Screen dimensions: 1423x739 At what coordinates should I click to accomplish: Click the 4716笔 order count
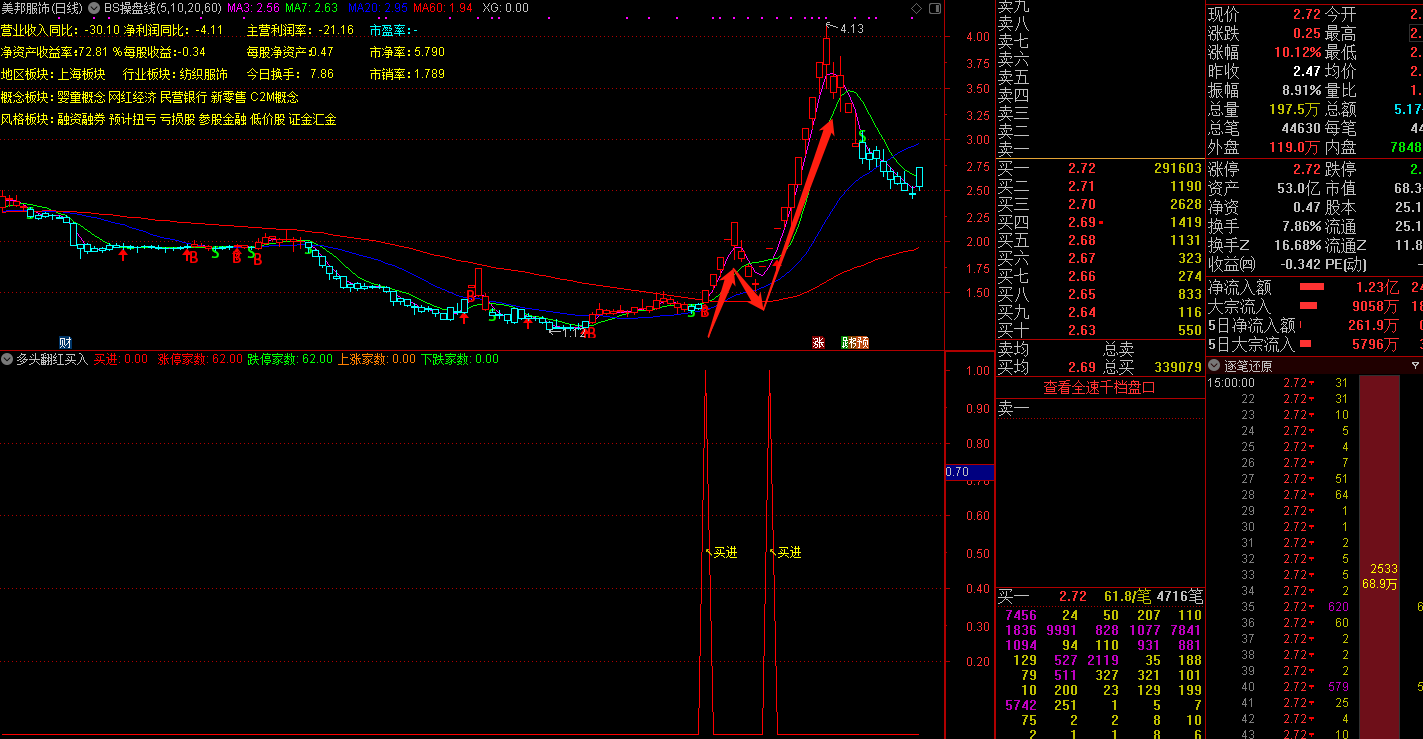[x=1180, y=597]
